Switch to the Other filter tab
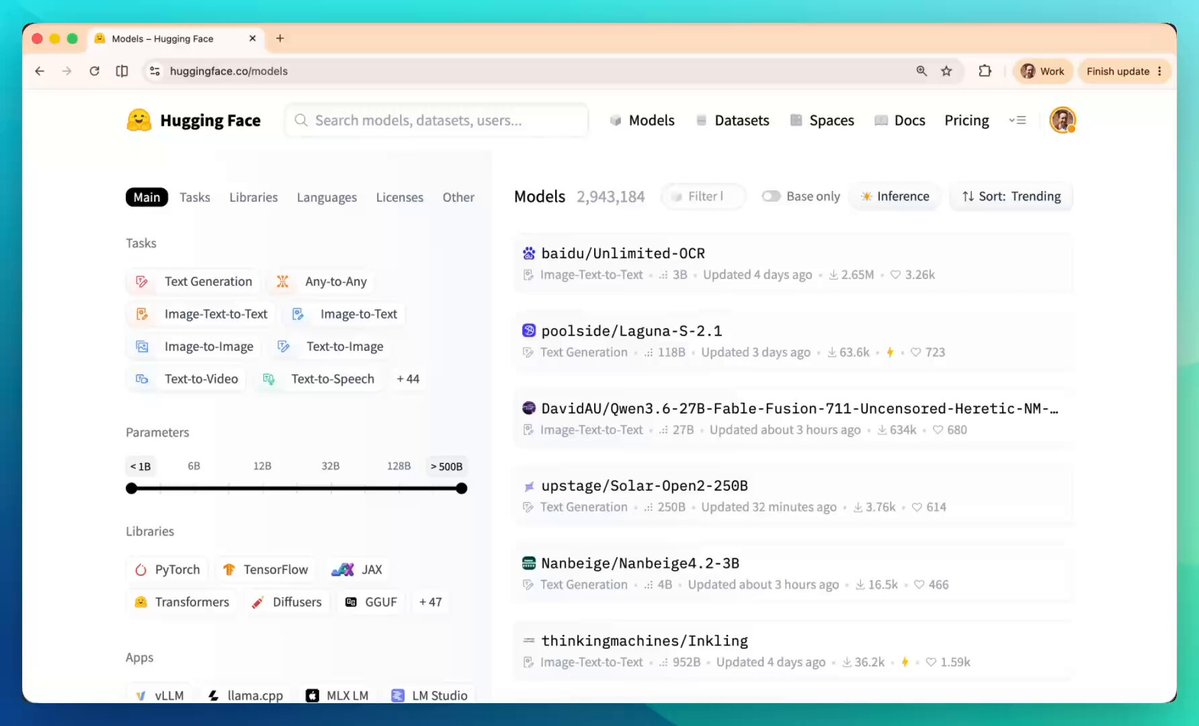Image resolution: width=1199 pixels, height=726 pixels. coord(458,197)
